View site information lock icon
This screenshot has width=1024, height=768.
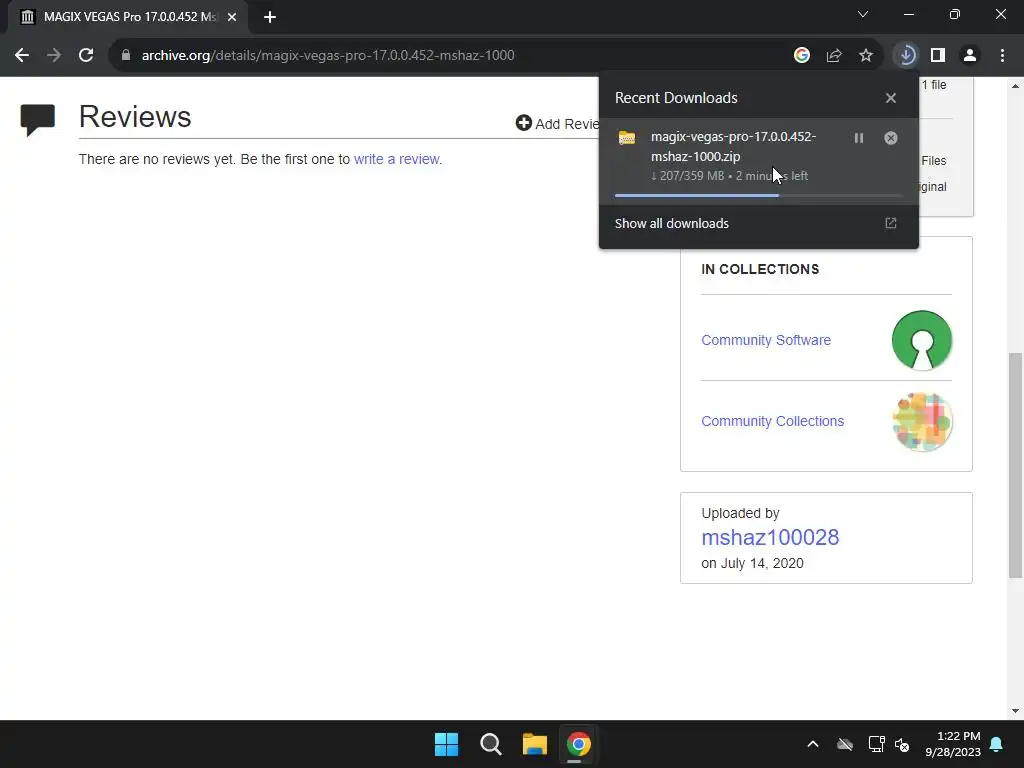point(126,56)
